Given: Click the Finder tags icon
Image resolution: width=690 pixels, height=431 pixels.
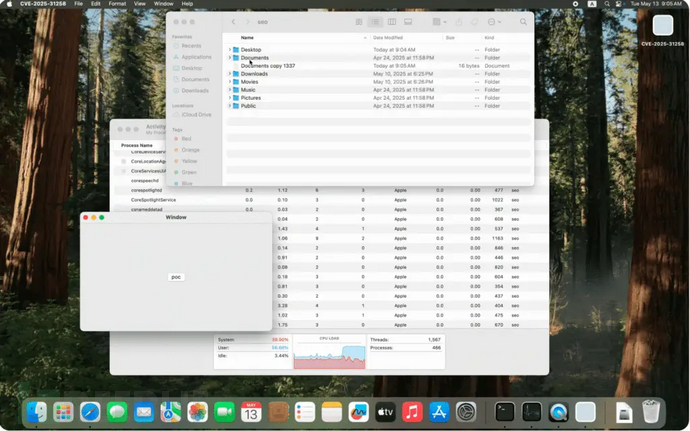Looking at the screenshot, I should click(474, 22).
